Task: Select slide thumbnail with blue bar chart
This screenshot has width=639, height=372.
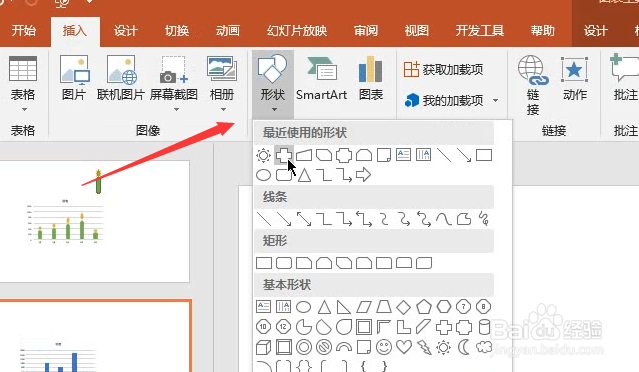Action: [95, 336]
